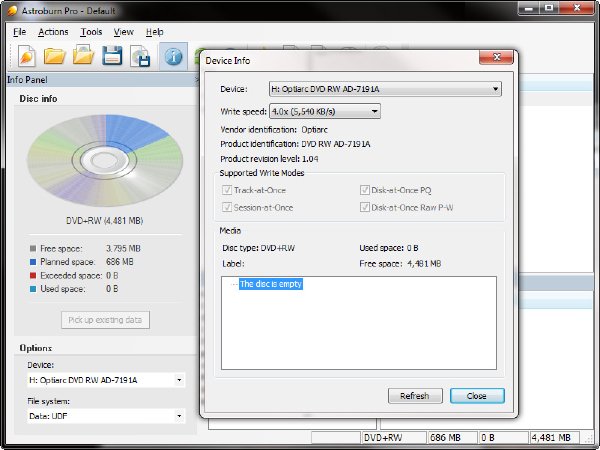Click the disc usage chart graphic
This screenshot has width=600, height=450.
105,160
